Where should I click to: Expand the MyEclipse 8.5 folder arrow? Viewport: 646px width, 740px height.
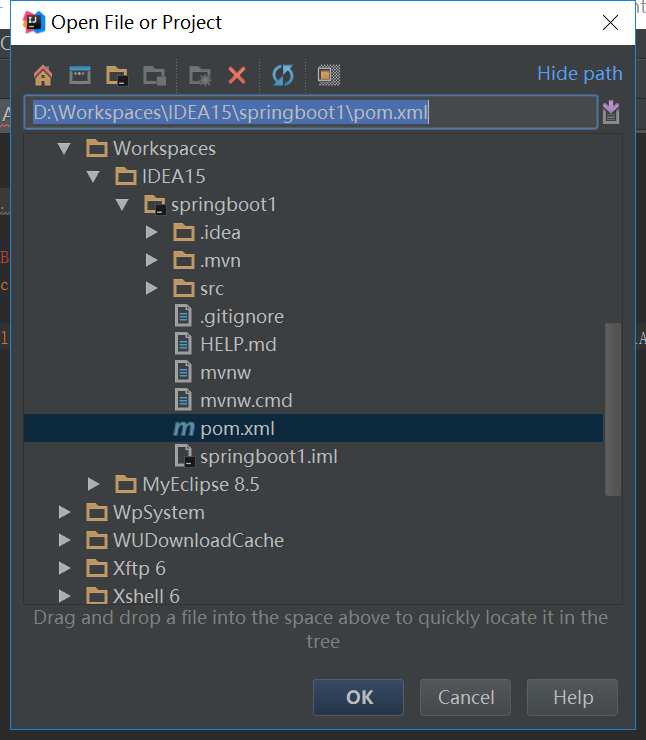coord(93,484)
